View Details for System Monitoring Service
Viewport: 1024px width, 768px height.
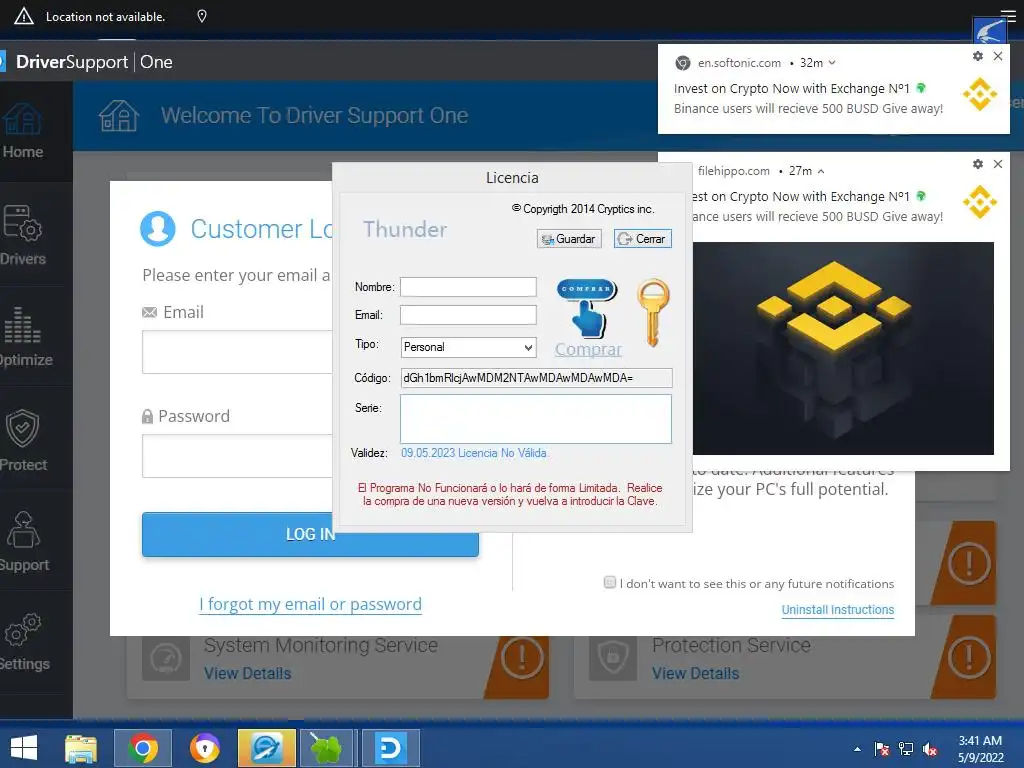coord(248,673)
